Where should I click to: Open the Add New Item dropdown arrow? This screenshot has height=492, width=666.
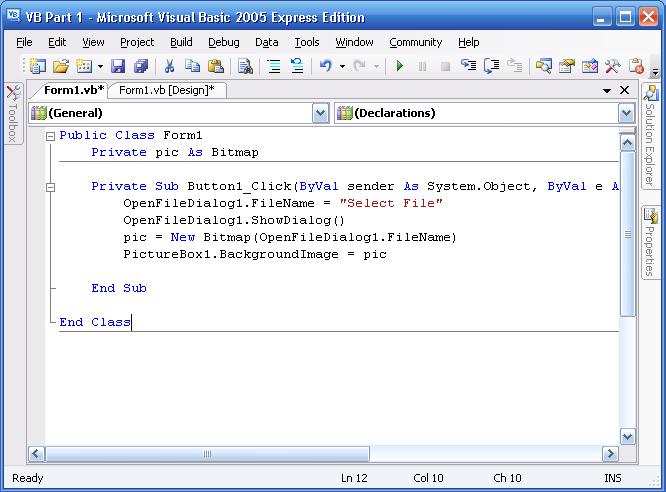pos(100,66)
